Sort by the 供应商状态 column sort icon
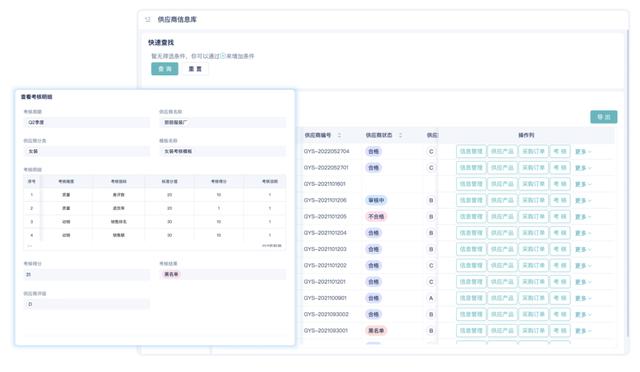 (x=400, y=135)
